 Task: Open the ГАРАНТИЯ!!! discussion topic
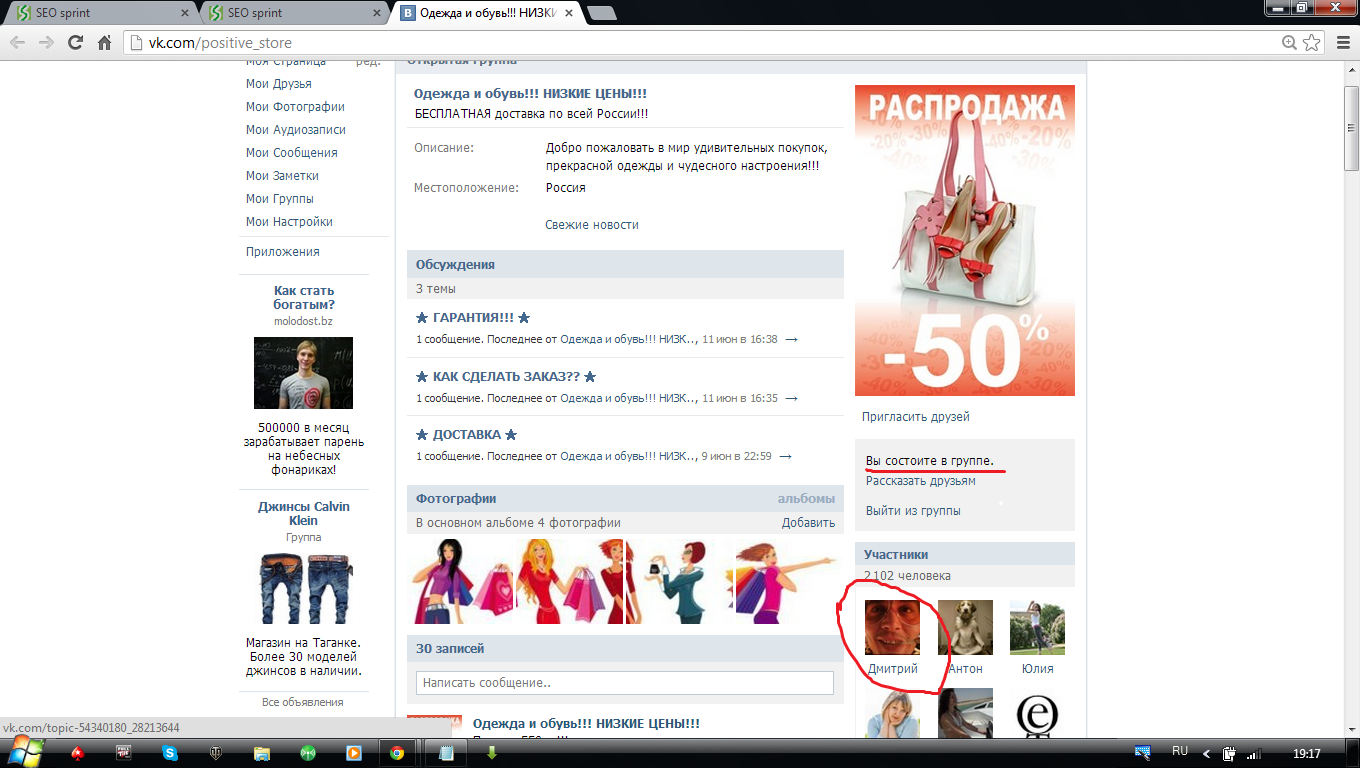tap(472, 318)
